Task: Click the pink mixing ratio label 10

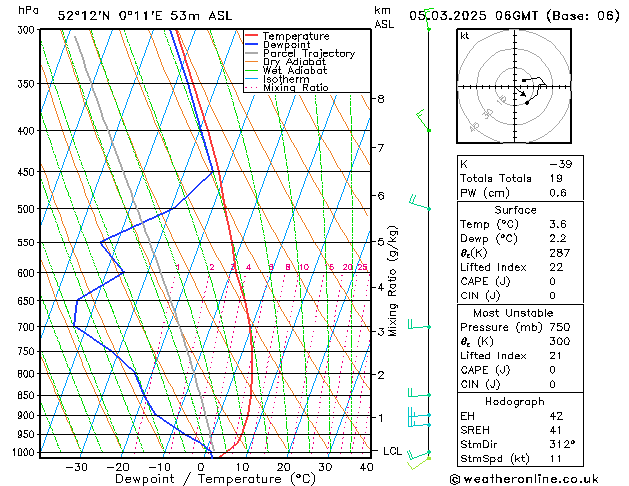Action: point(304,267)
